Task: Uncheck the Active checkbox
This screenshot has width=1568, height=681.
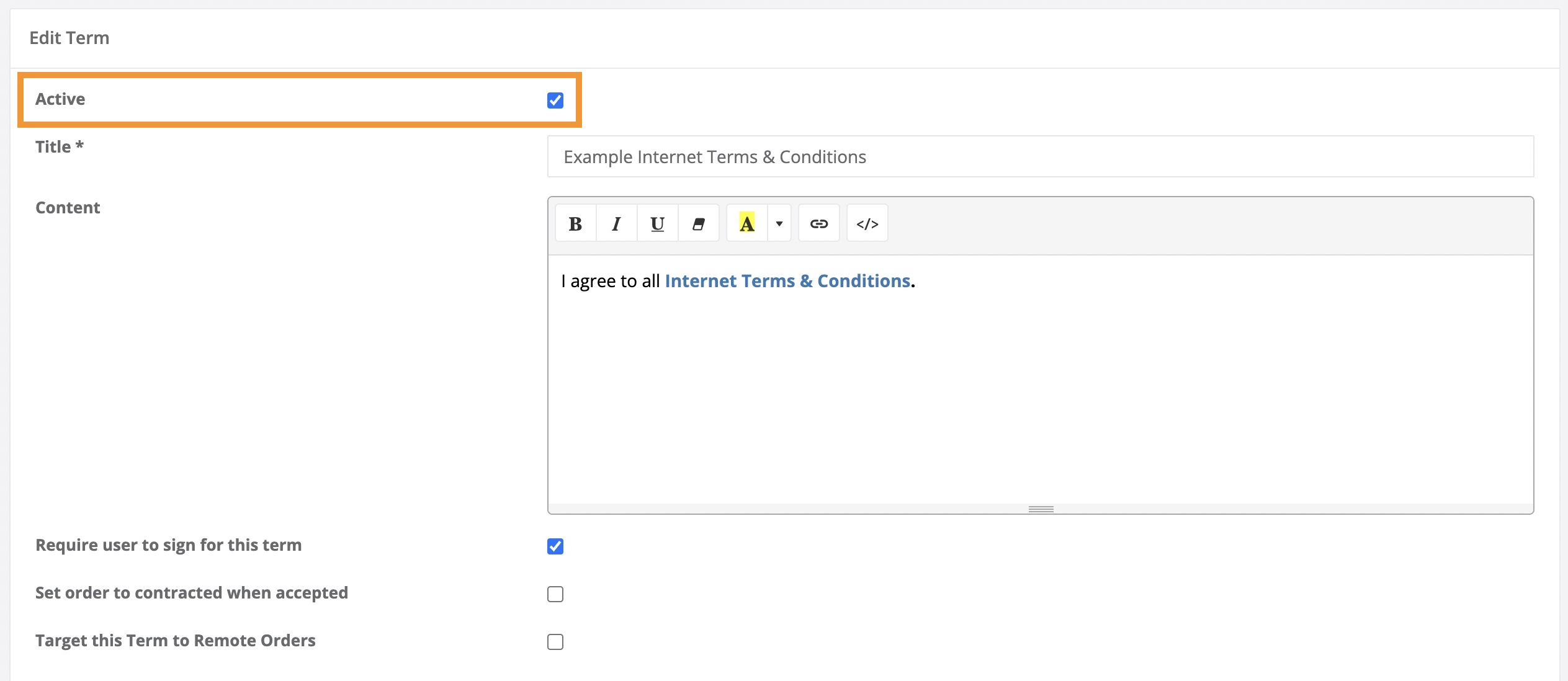Action: (x=555, y=100)
